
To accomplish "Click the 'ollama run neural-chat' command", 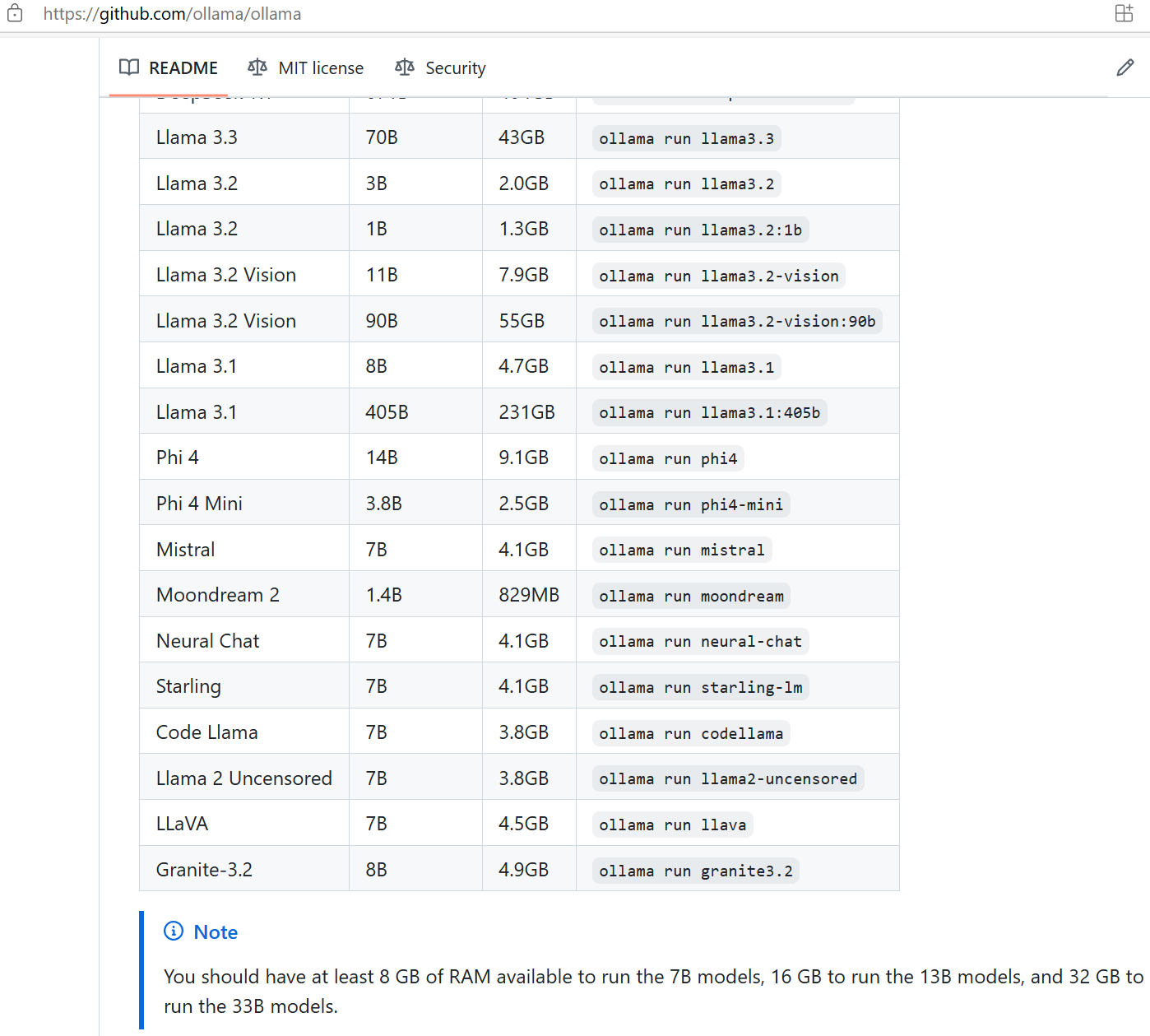I will pos(700,641).
